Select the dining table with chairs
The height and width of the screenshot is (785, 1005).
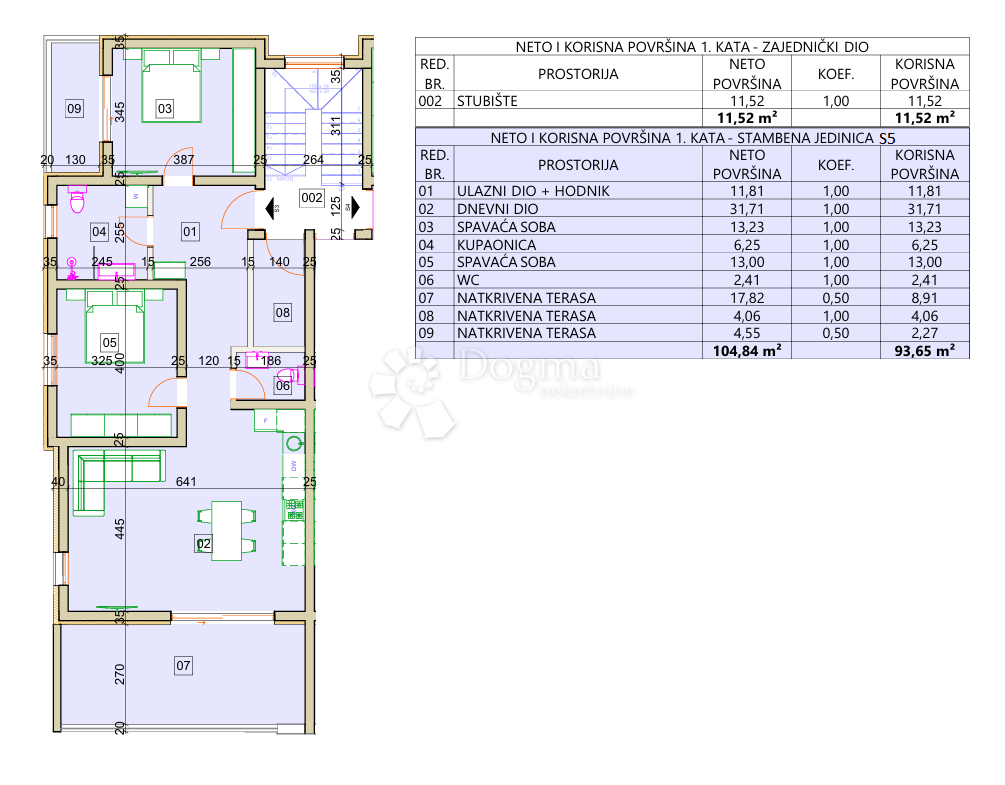tap(227, 530)
